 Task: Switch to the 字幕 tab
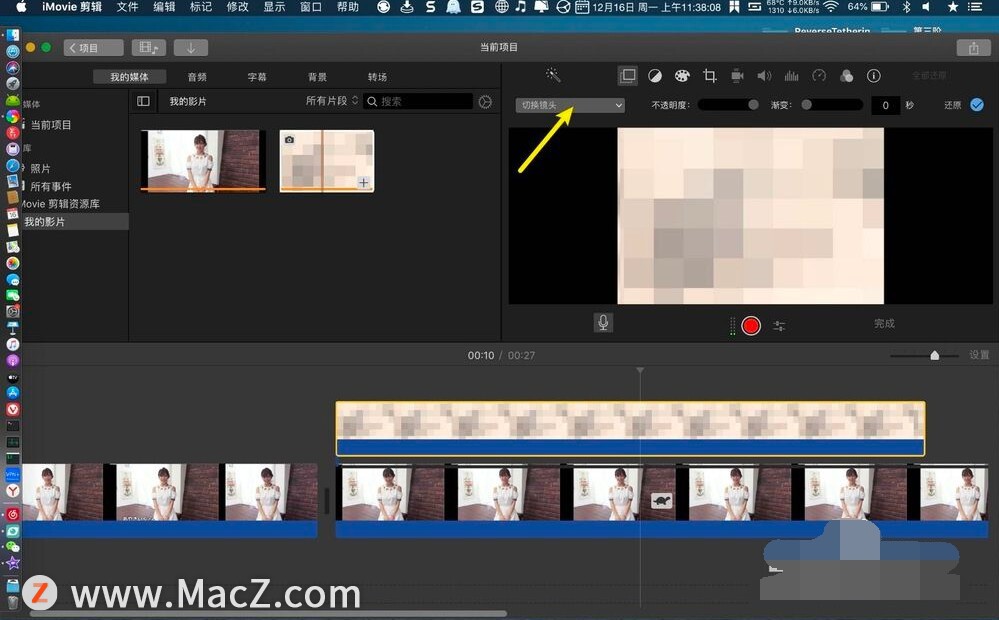(257, 76)
